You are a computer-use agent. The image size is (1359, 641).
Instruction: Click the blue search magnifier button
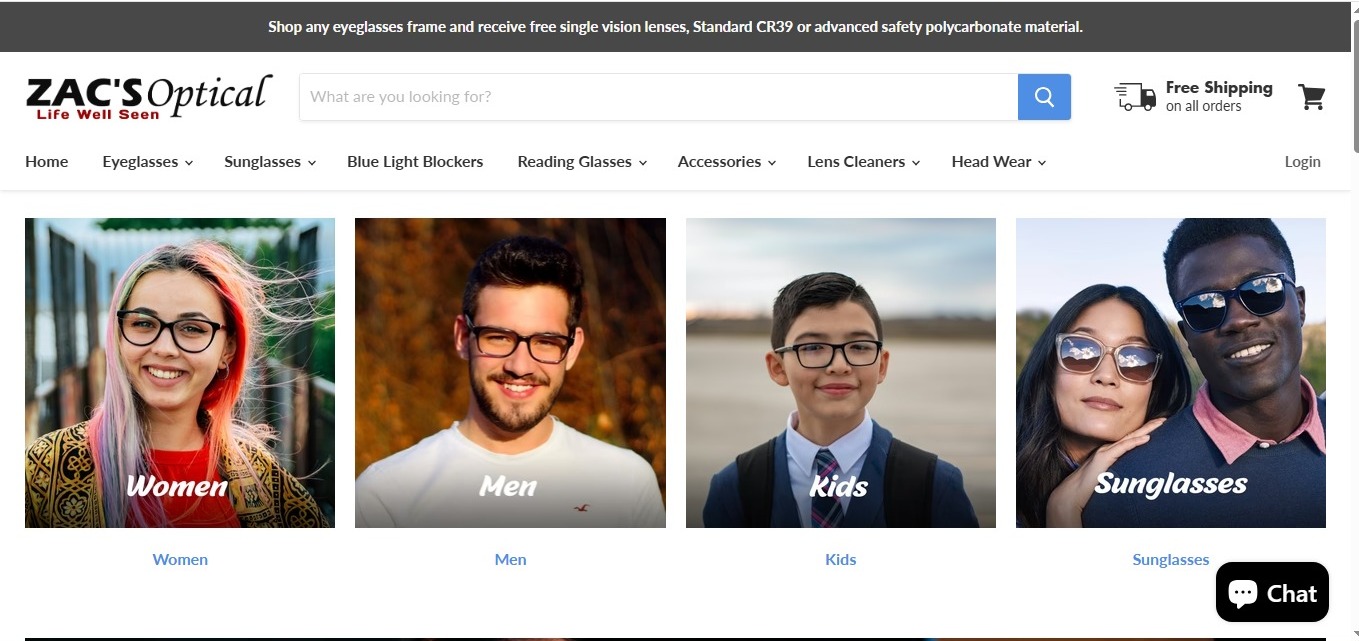tap(1044, 97)
